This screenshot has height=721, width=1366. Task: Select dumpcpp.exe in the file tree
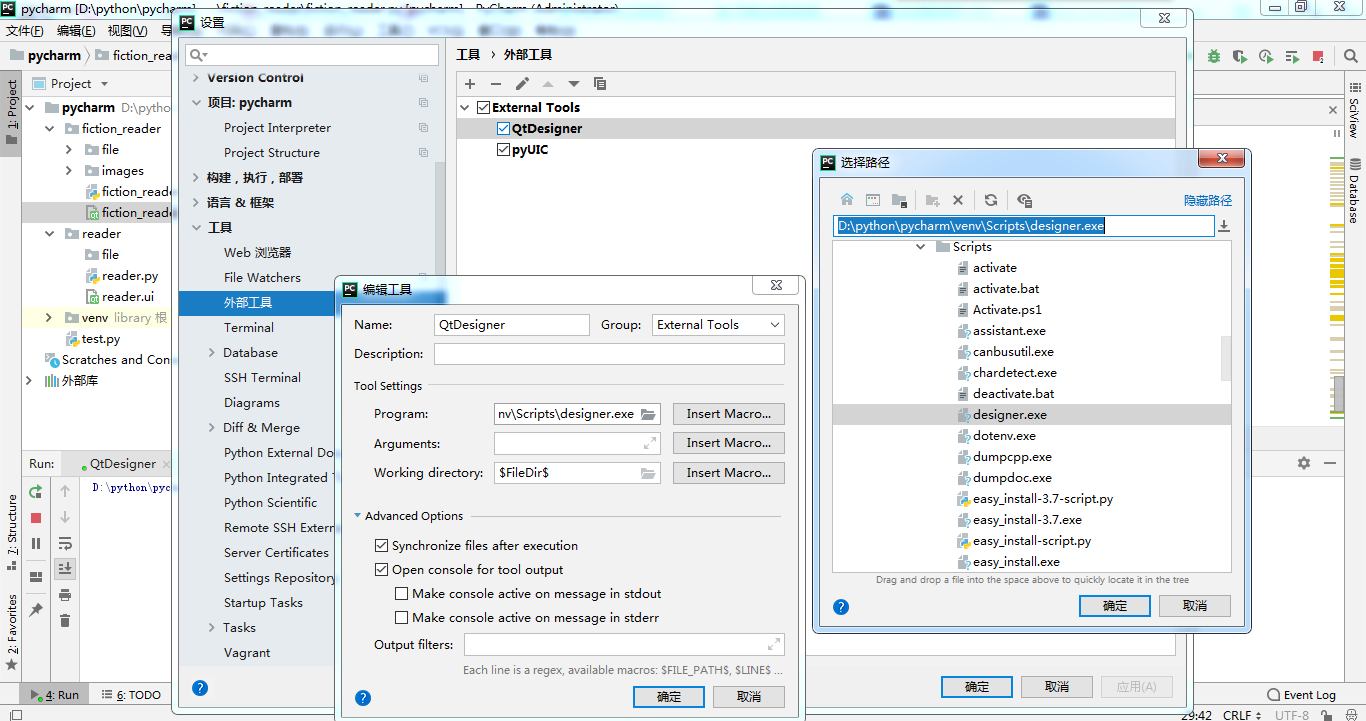tap(1012, 457)
